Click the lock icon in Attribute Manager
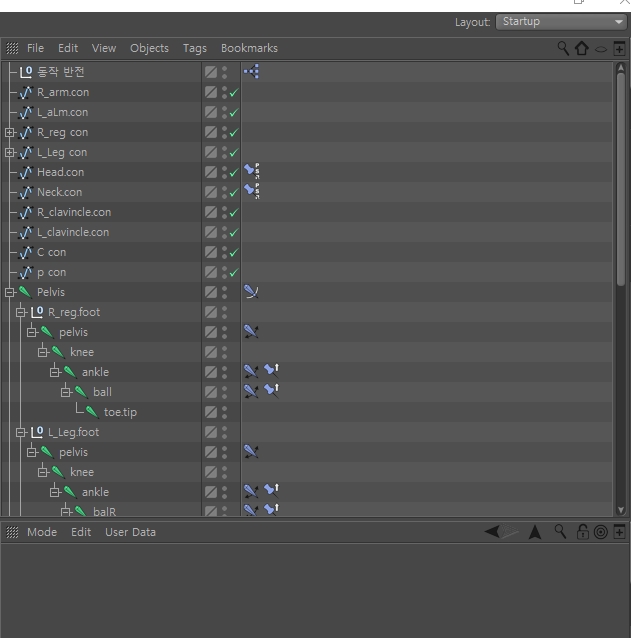 (x=583, y=531)
